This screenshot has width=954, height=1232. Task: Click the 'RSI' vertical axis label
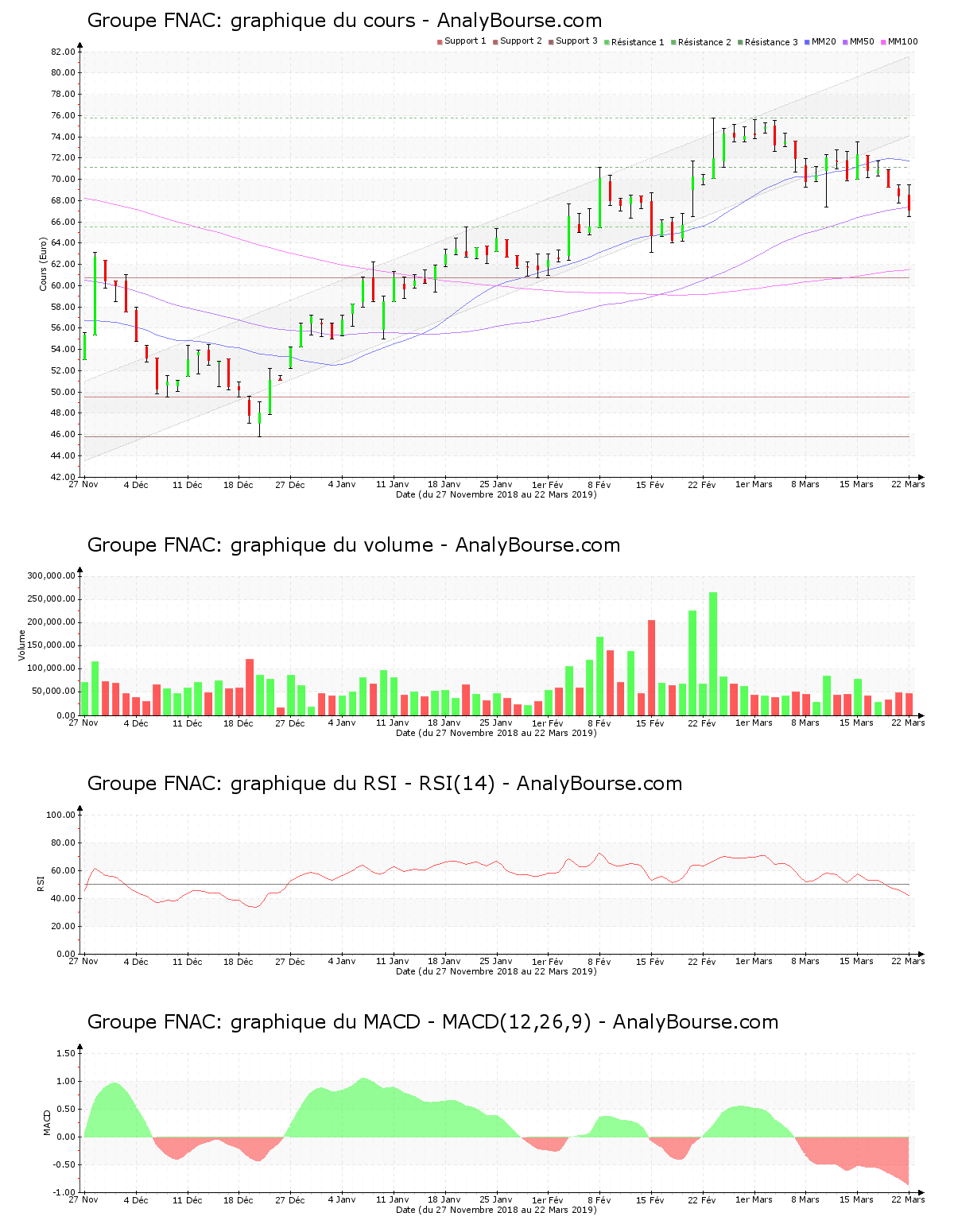(x=41, y=883)
